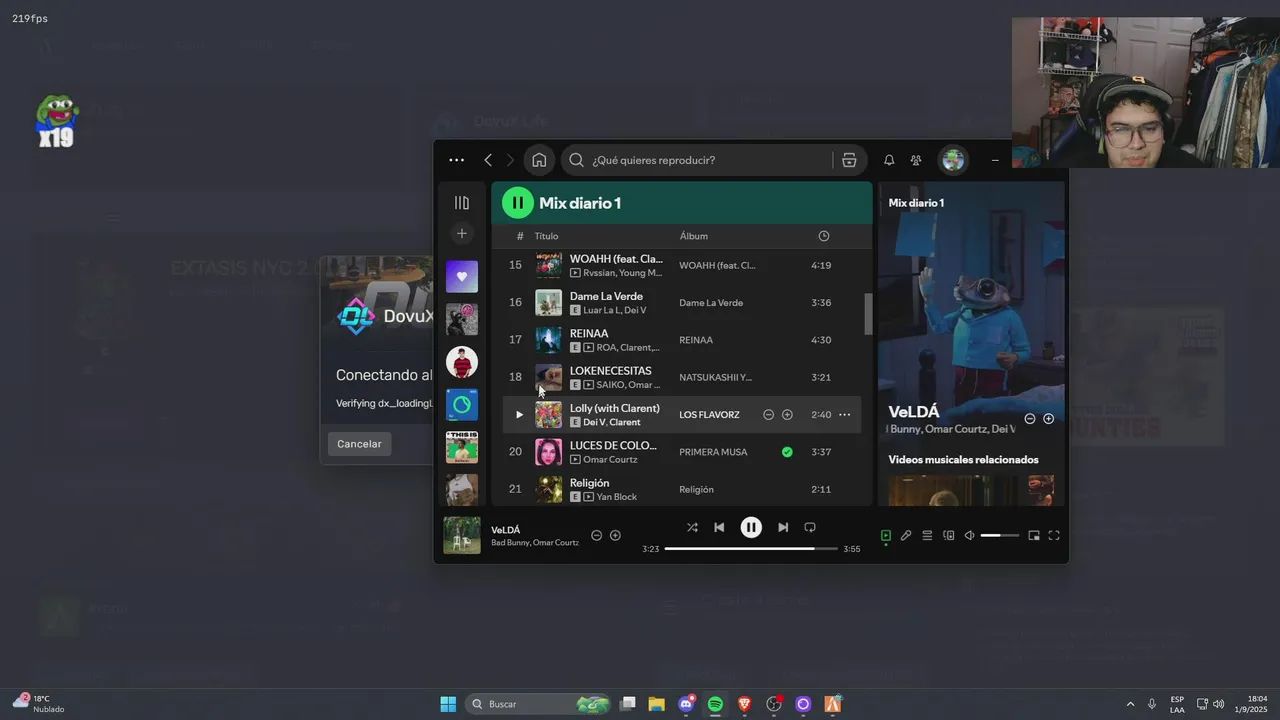Show lyrics with the microphone icon
1280x720 pixels.
pos(906,536)
